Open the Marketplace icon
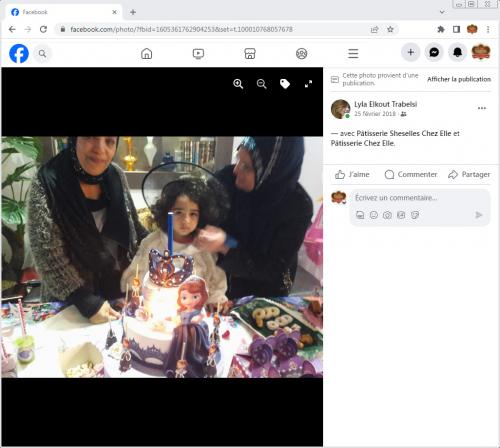500x448 pixels. (250, 53)
